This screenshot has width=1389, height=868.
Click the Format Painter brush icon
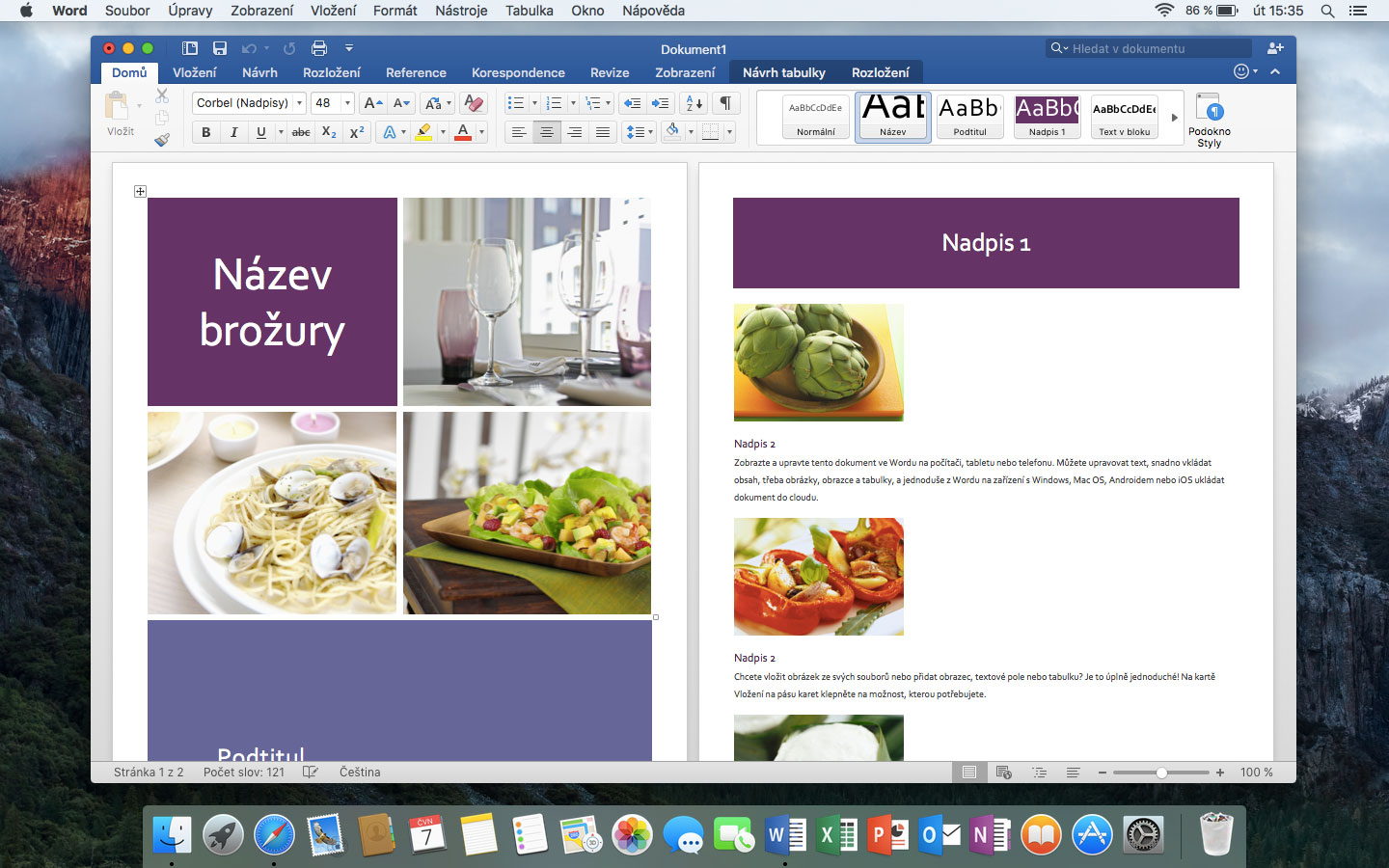[162, 140]
